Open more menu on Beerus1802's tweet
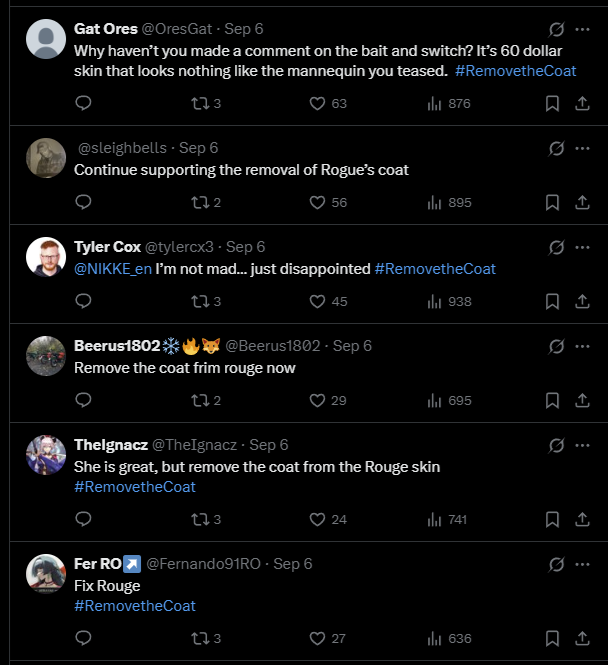Image resolution: width=608 pixels, height=665 pixels. [582, 346]
